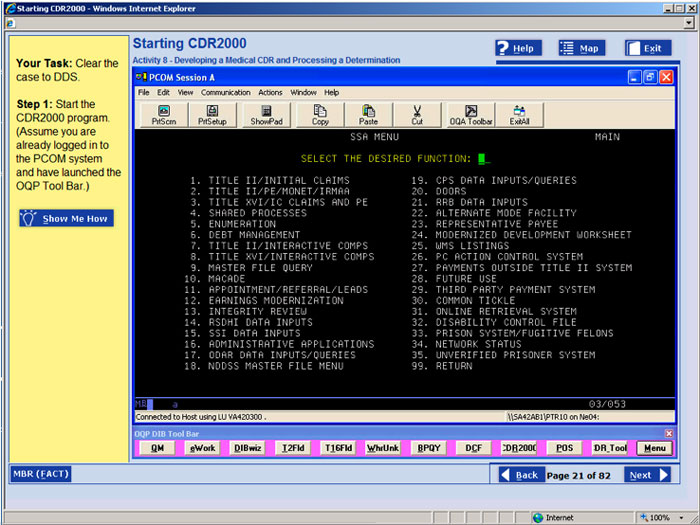Launch CDR2000 from the OQP tool bar
The height and width of the screenshot is (525, 700).
(x=518, y=448)
